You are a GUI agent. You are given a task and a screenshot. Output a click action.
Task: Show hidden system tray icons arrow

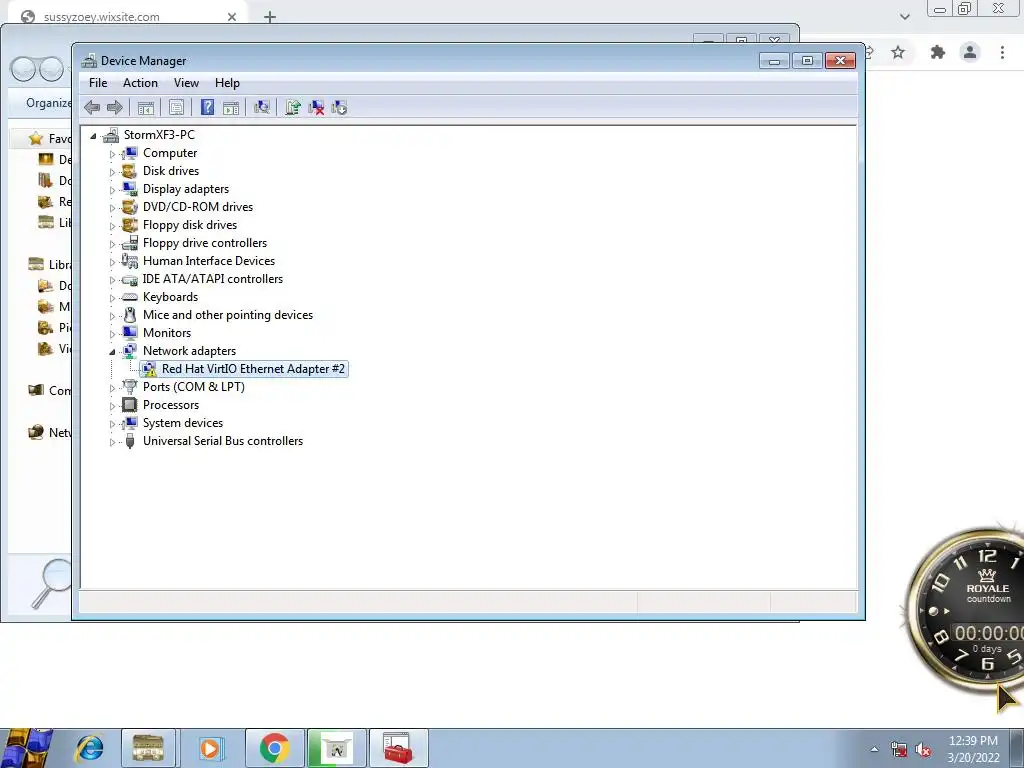pyautogui.click(x=874, y=749)
